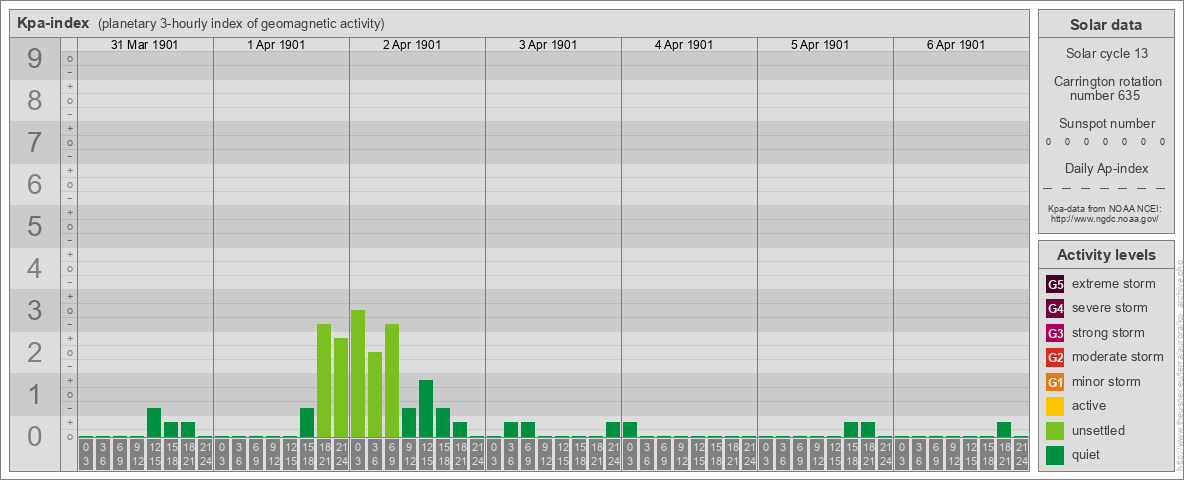
Task: Select the 2 Apr 1901 date header
Action: tap(412, 45)
